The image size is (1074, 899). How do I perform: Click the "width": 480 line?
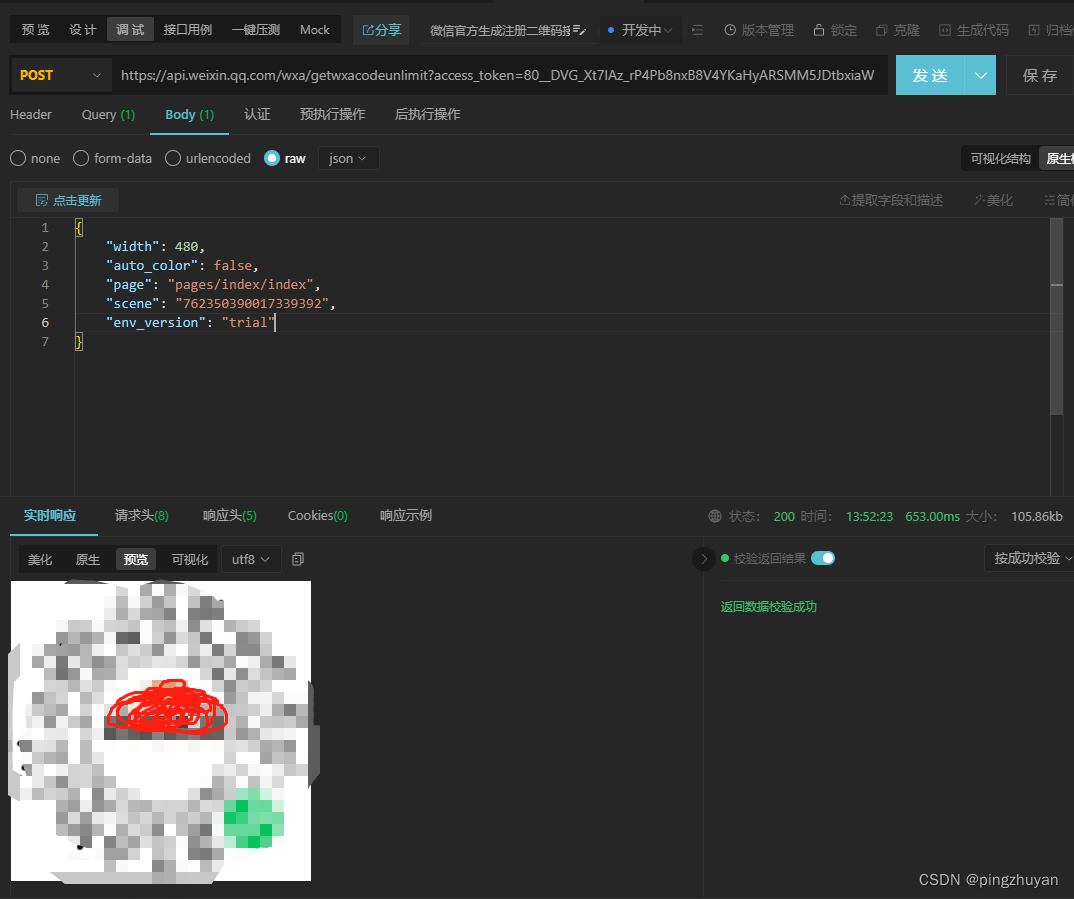(x=155, y=246)
